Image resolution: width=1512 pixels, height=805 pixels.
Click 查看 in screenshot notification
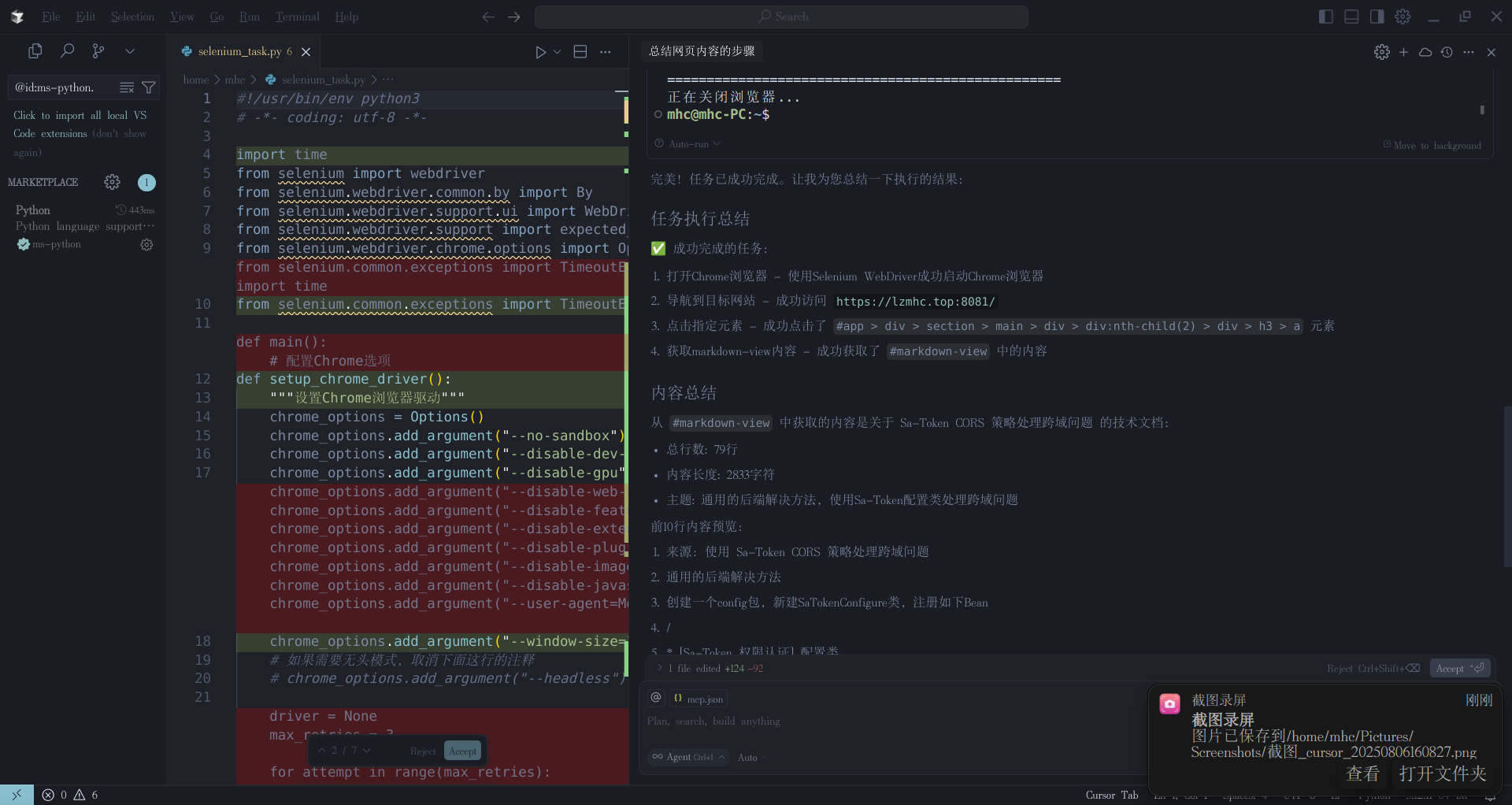1362,774
